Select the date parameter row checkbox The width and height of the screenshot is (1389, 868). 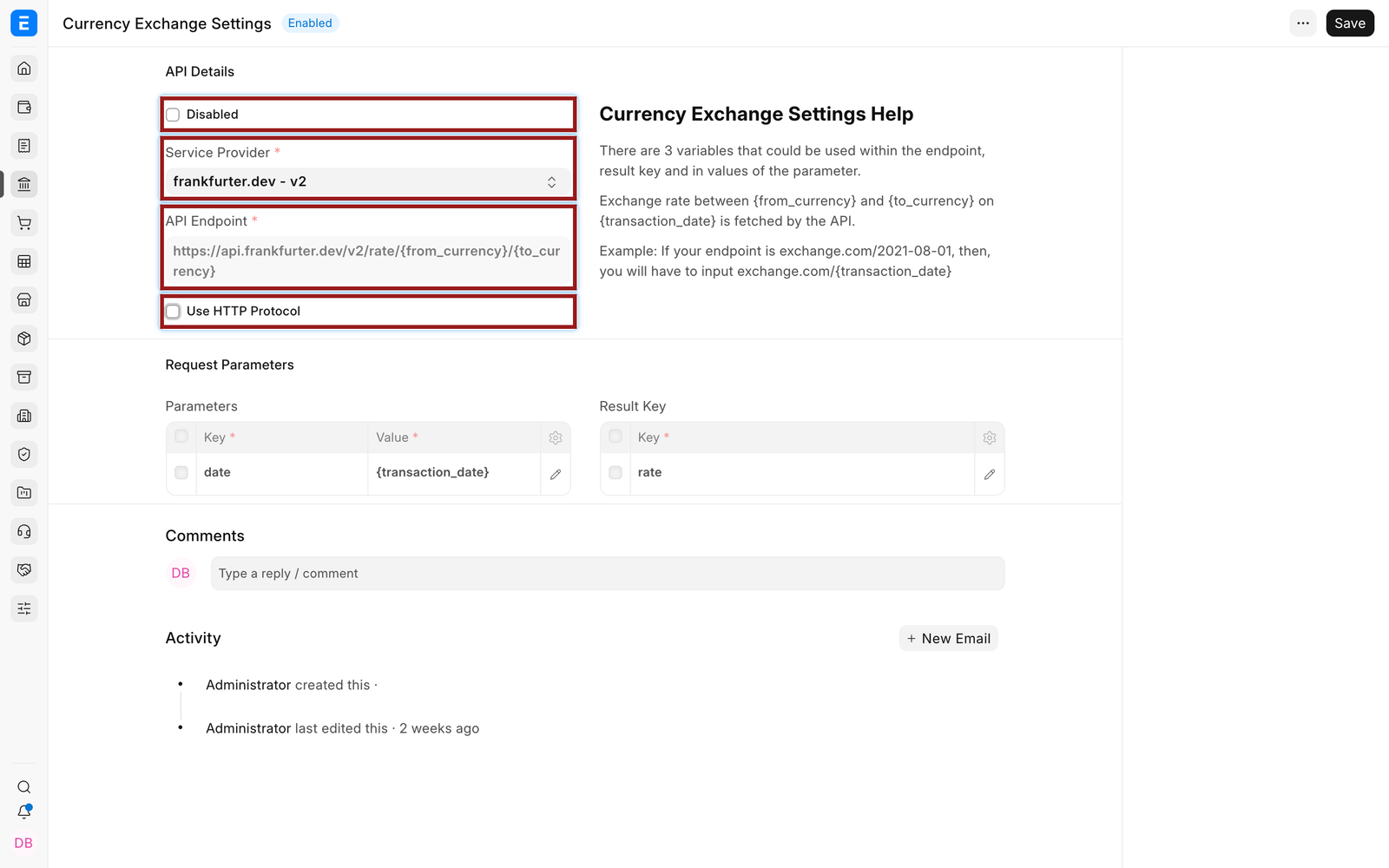pyautogui.click(x=181, y=473)
